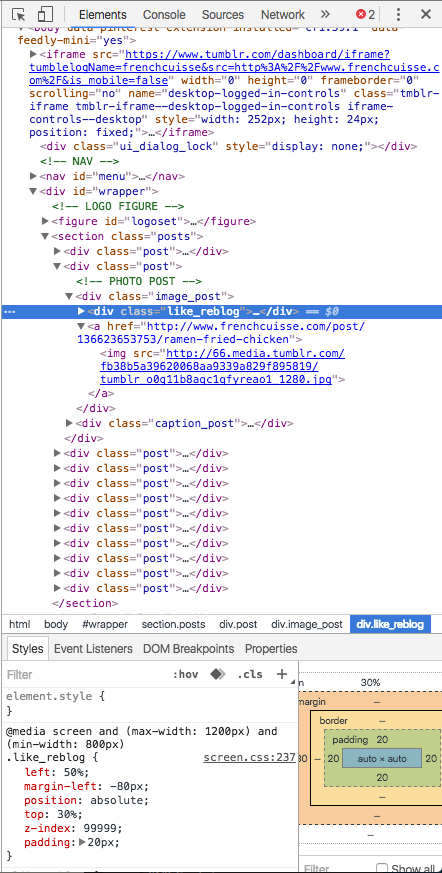Click the Styles Filter input field
Image resolution: width=442 pixels, height=873 pixels.
(84, 675)
